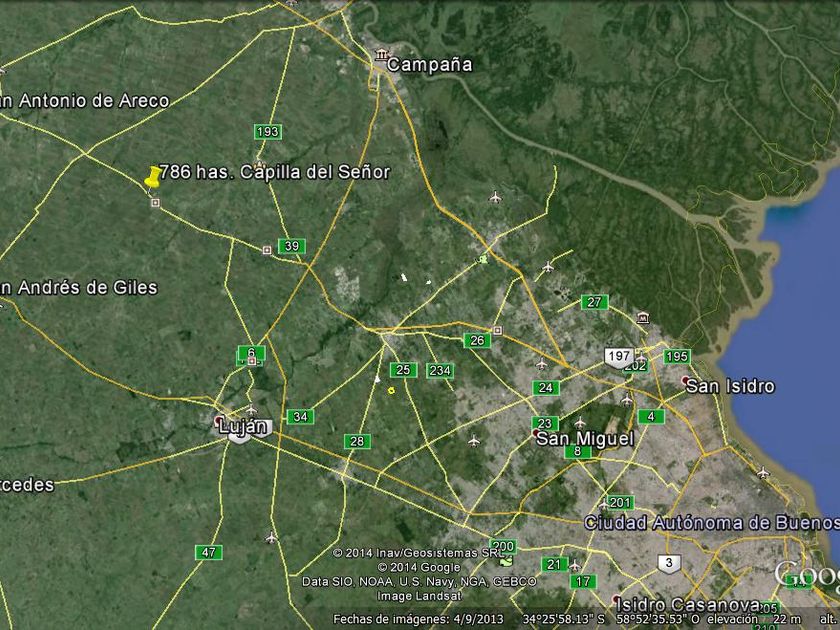Click the square marker below the yellow pushpin

(x=155, y=202)
